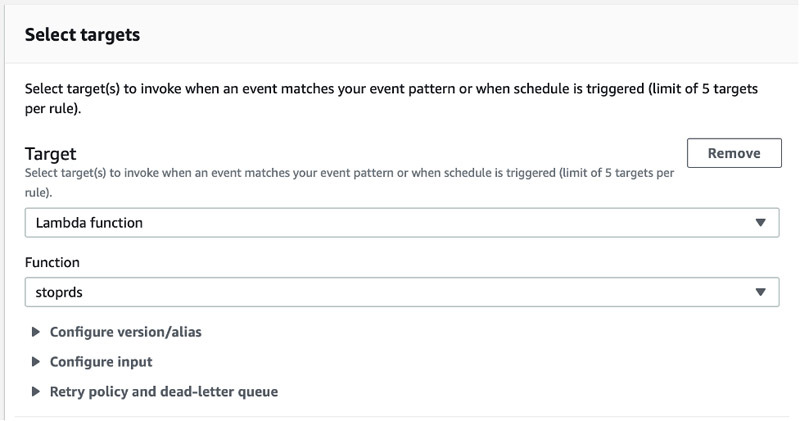Expand the Configure input disclosure triangle

pos(37,362)
